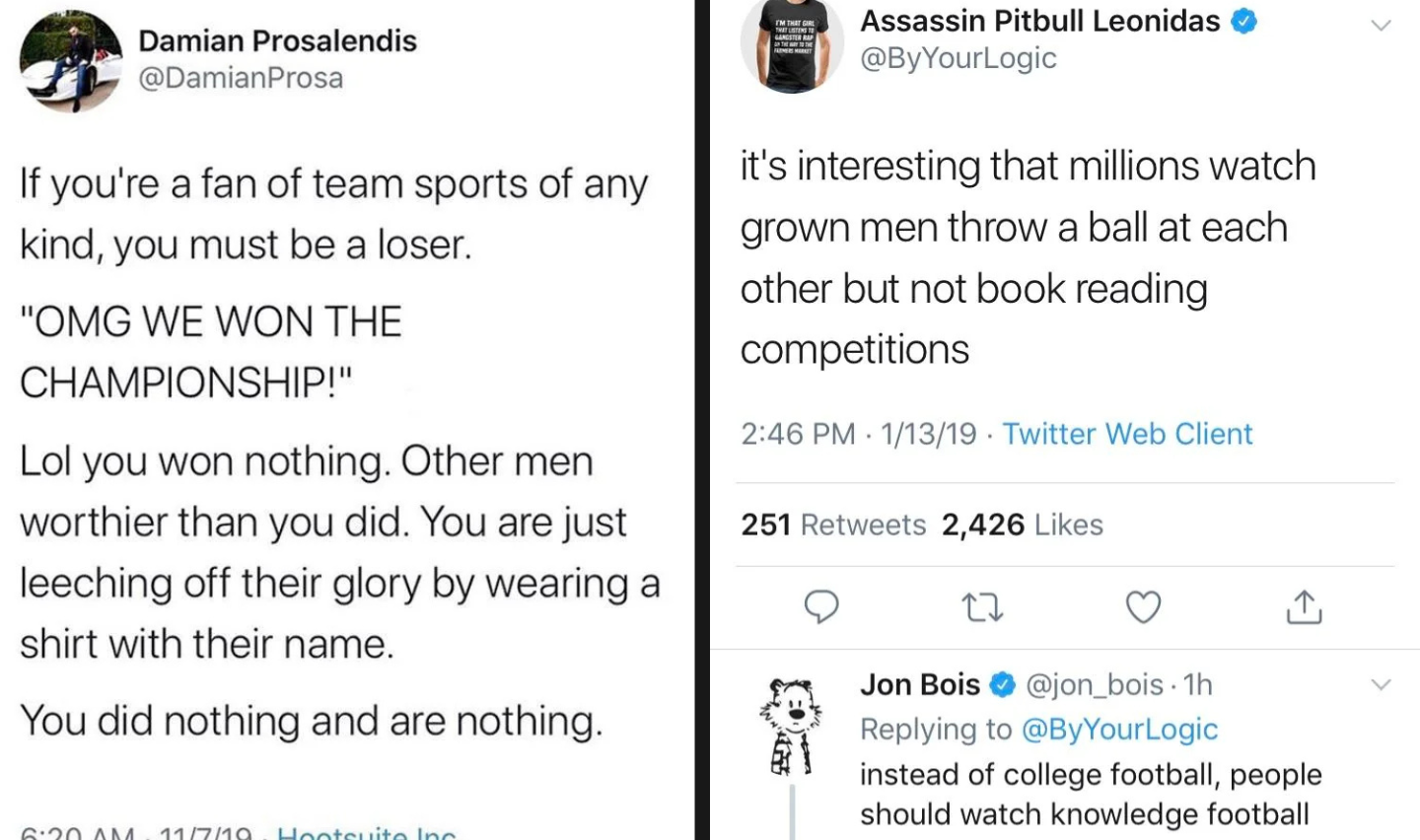Image resolution: width=1420 pixels, height=840 pixels.
Task: Click Jon Bois verified checkmark badge
Action: tap(1002, 684)
